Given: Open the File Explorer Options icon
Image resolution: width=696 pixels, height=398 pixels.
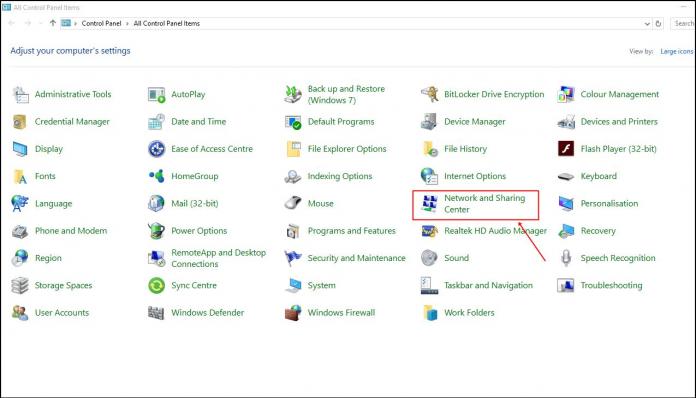Looking at the screenshot, I should [x=293, y=149].
